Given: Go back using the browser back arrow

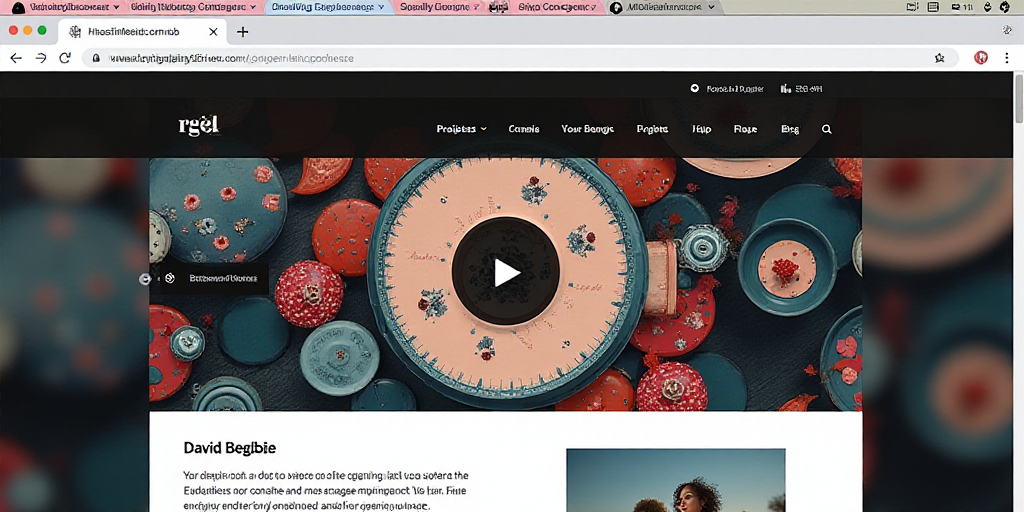Looking at the screenshot, I should click(16, 58).
